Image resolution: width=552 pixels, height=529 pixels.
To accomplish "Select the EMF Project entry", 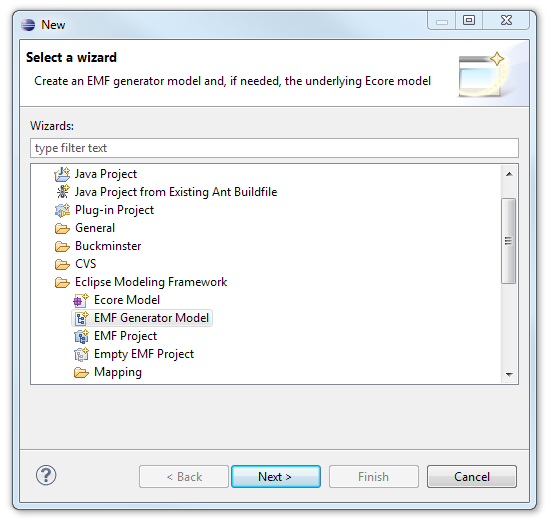I will pos(125,336).
